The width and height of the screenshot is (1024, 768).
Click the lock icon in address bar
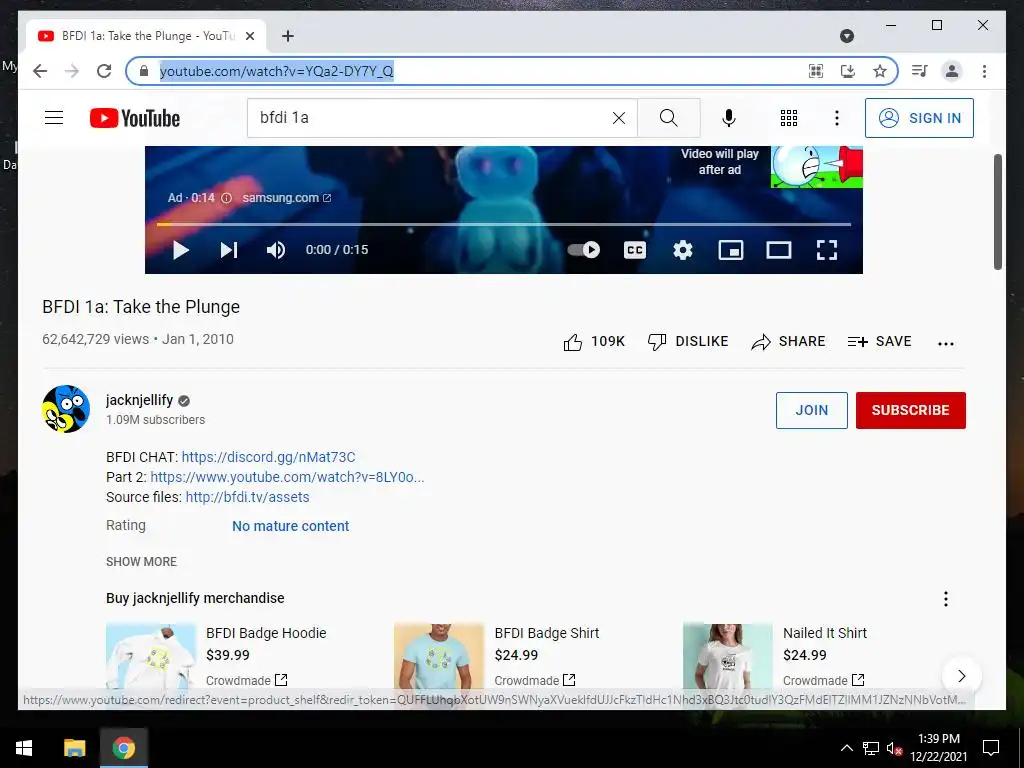coord(144,71)
